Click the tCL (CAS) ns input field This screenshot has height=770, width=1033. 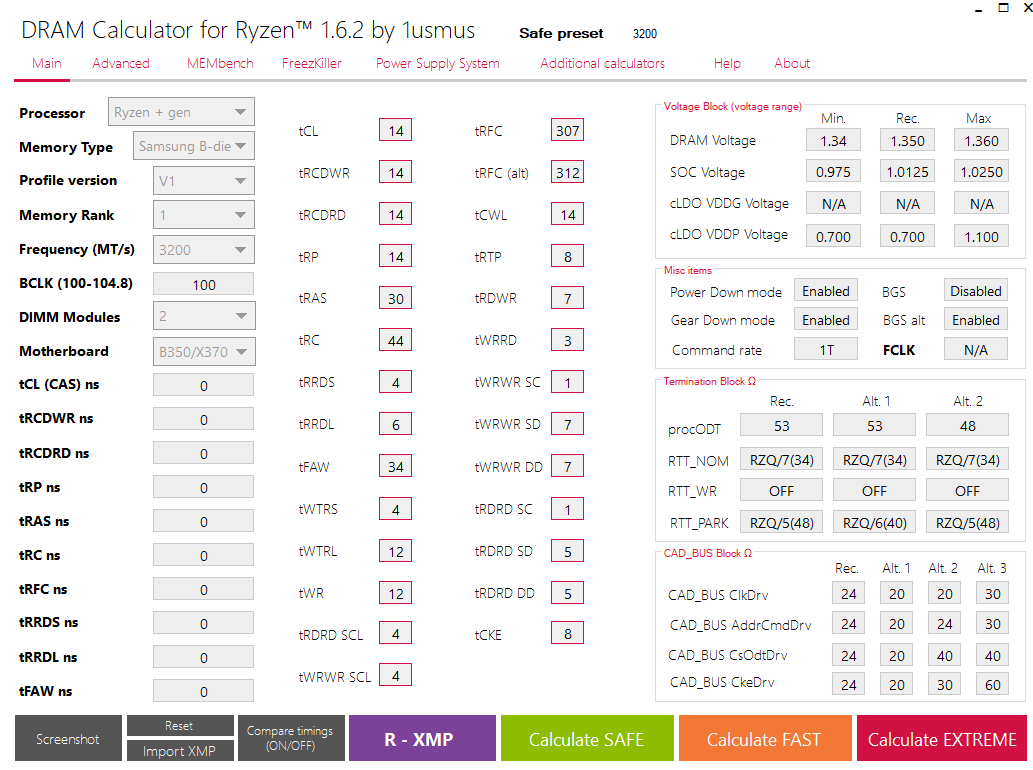point(204,385)
